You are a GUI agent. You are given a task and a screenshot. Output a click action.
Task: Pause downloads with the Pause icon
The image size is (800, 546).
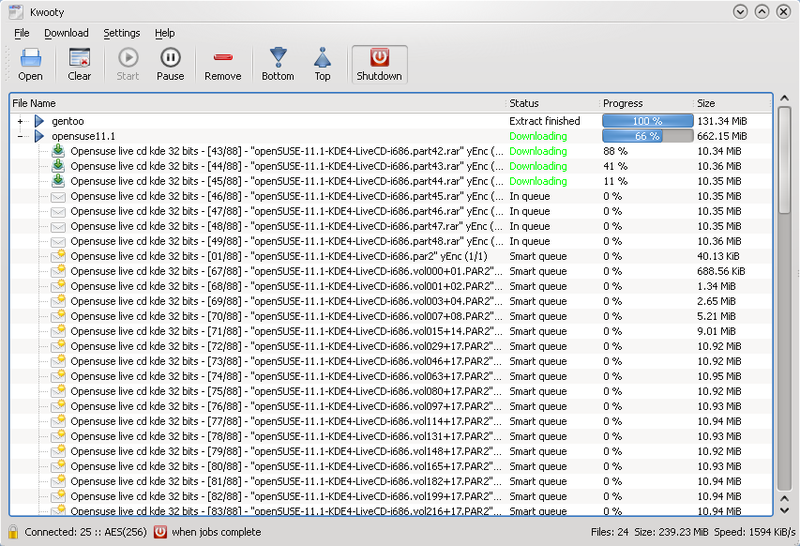coord(170,58)
